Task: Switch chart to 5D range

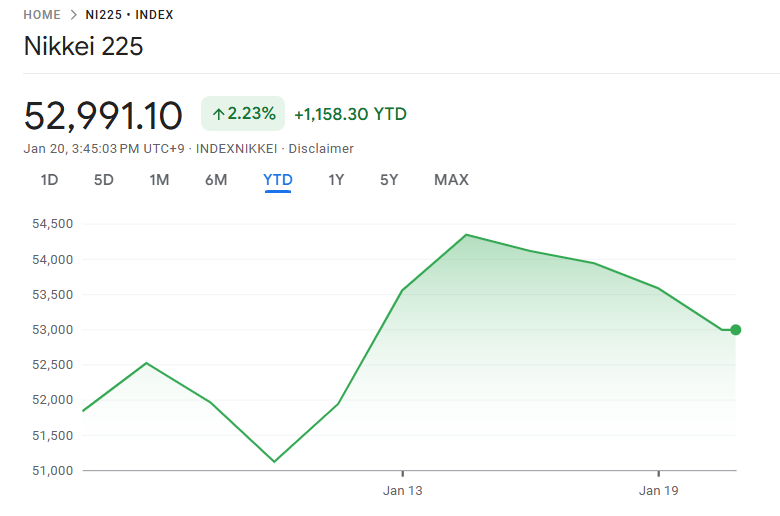Action: click(104, 180)
